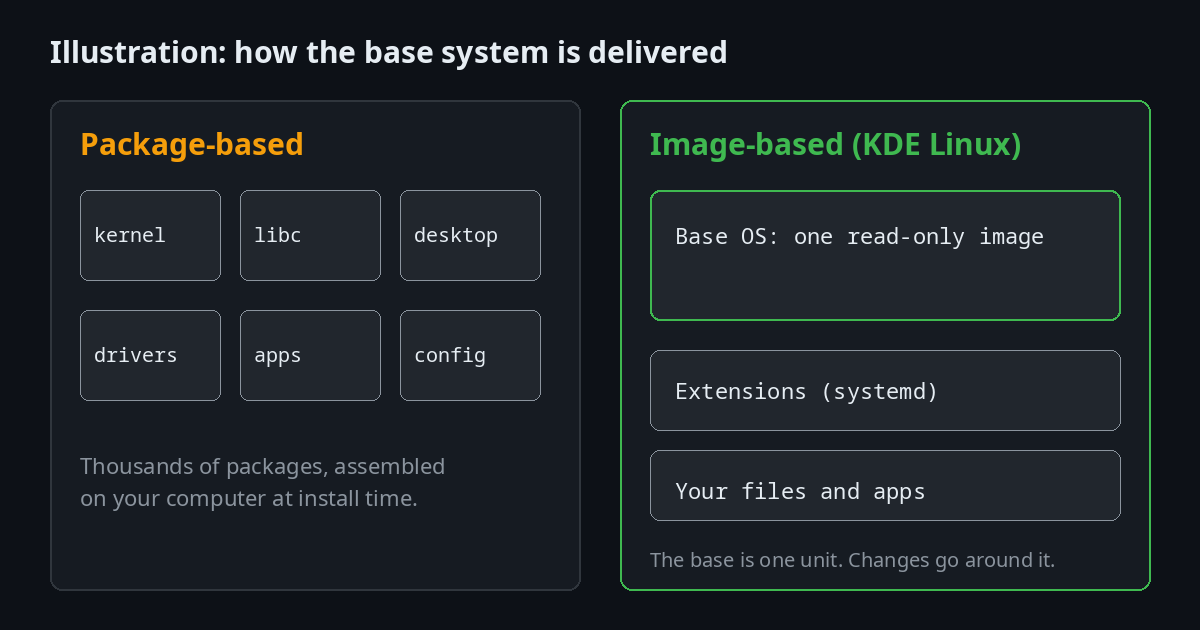Select the 'drivers' package box

coord(150,355)
